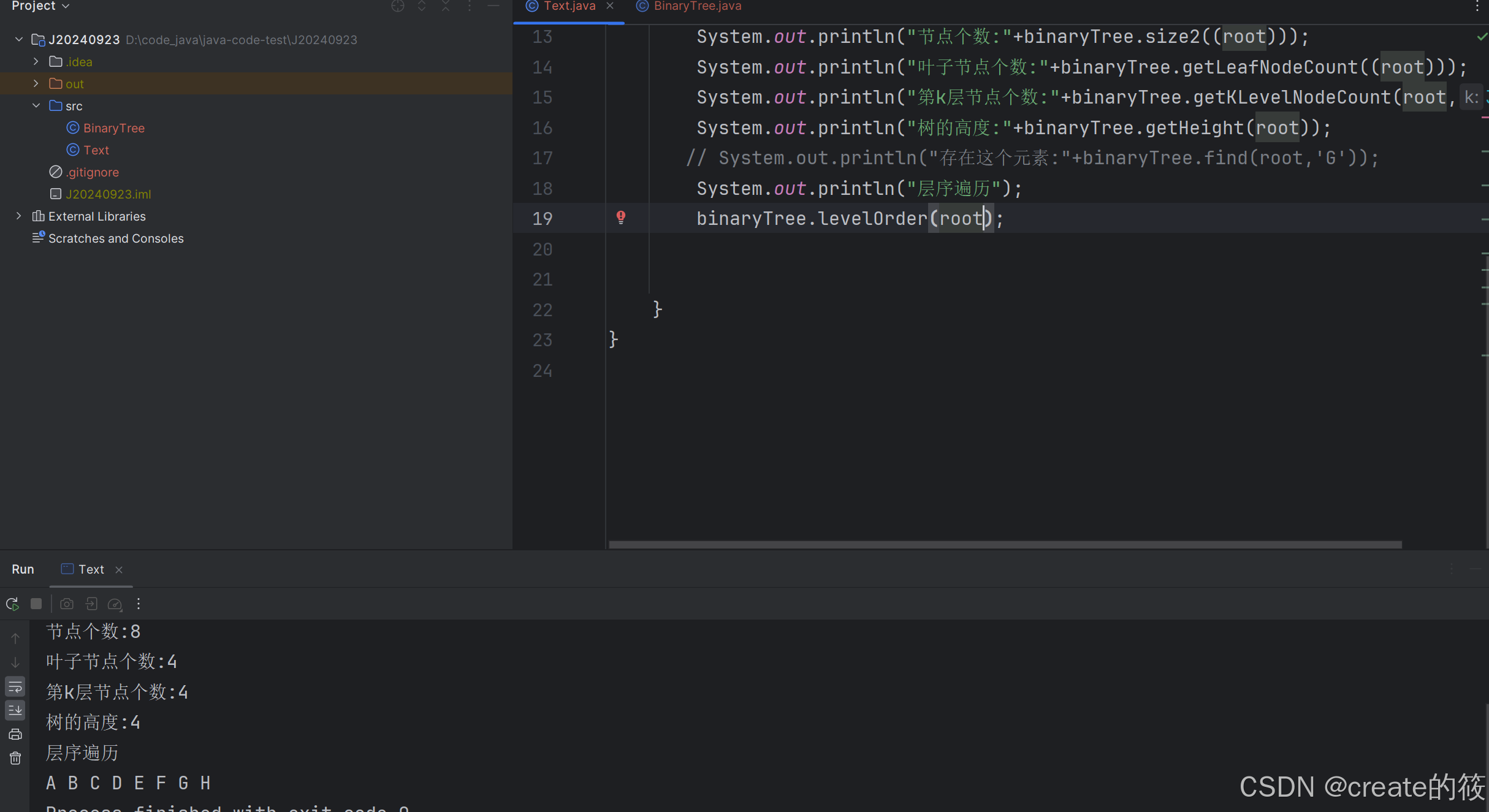Click the print console output icon
This screenshot has height=812, width=1489.
pos(15,734)
